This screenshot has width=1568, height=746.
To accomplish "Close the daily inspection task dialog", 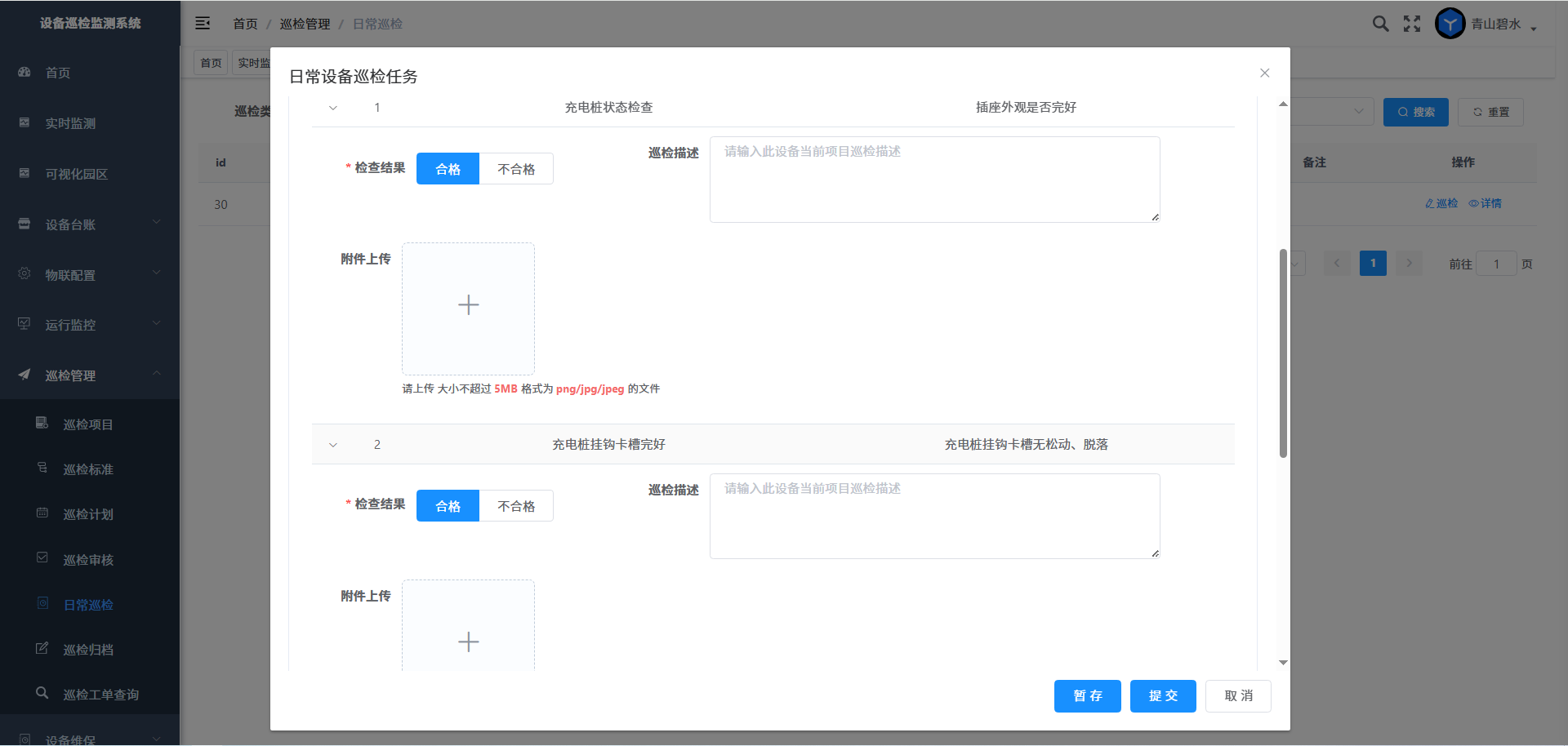I will [x=1264, y=73].
